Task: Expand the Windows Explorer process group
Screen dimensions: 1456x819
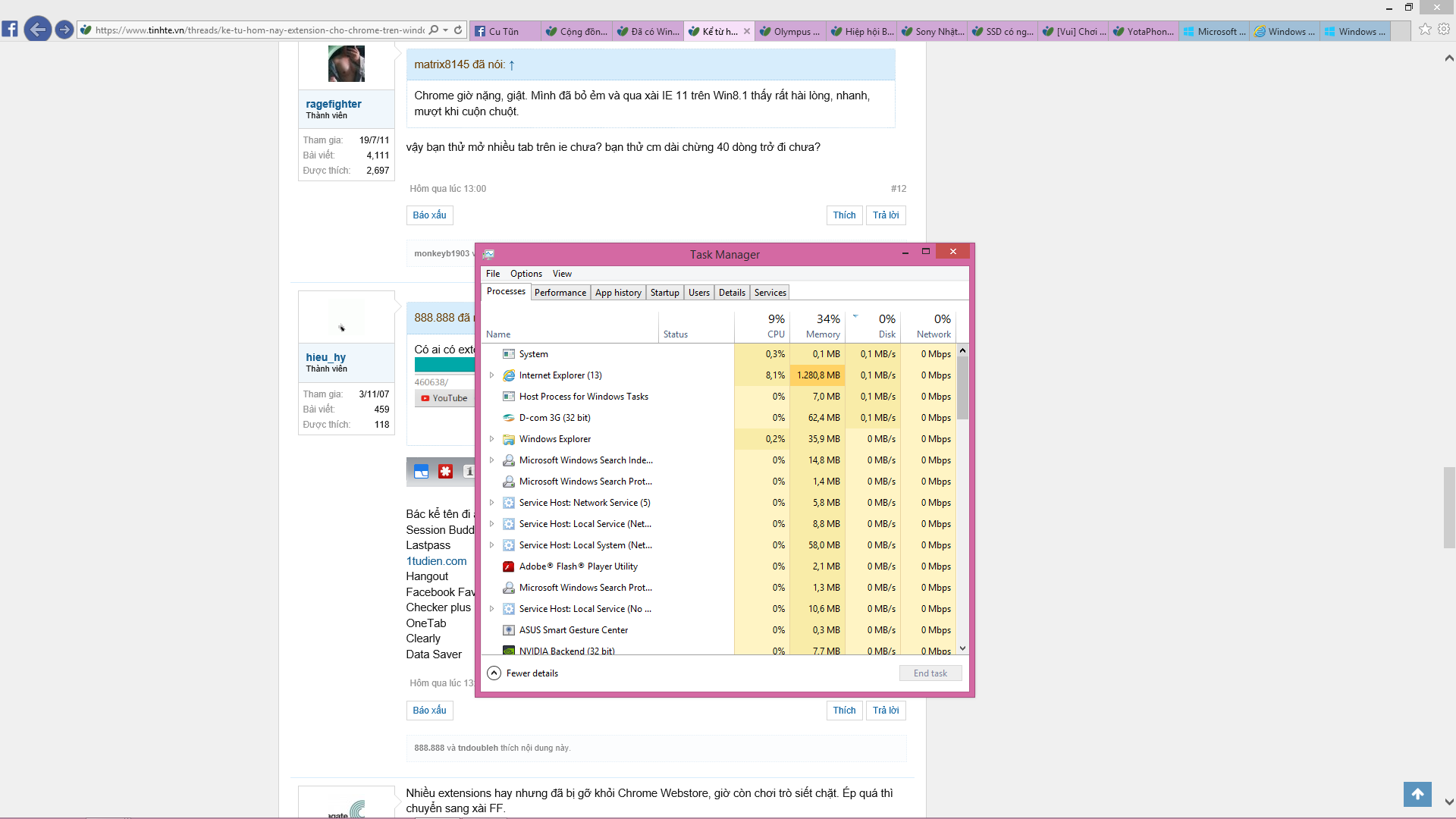Action: click(x=491, y=439)
